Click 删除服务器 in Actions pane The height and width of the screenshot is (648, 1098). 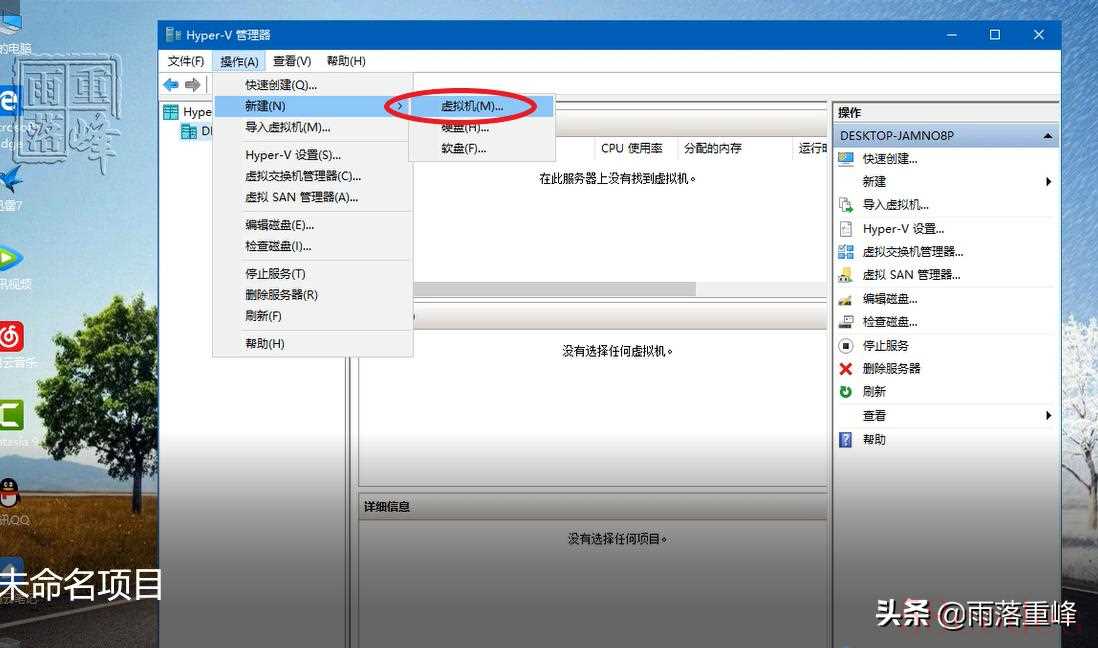point(891,368)
